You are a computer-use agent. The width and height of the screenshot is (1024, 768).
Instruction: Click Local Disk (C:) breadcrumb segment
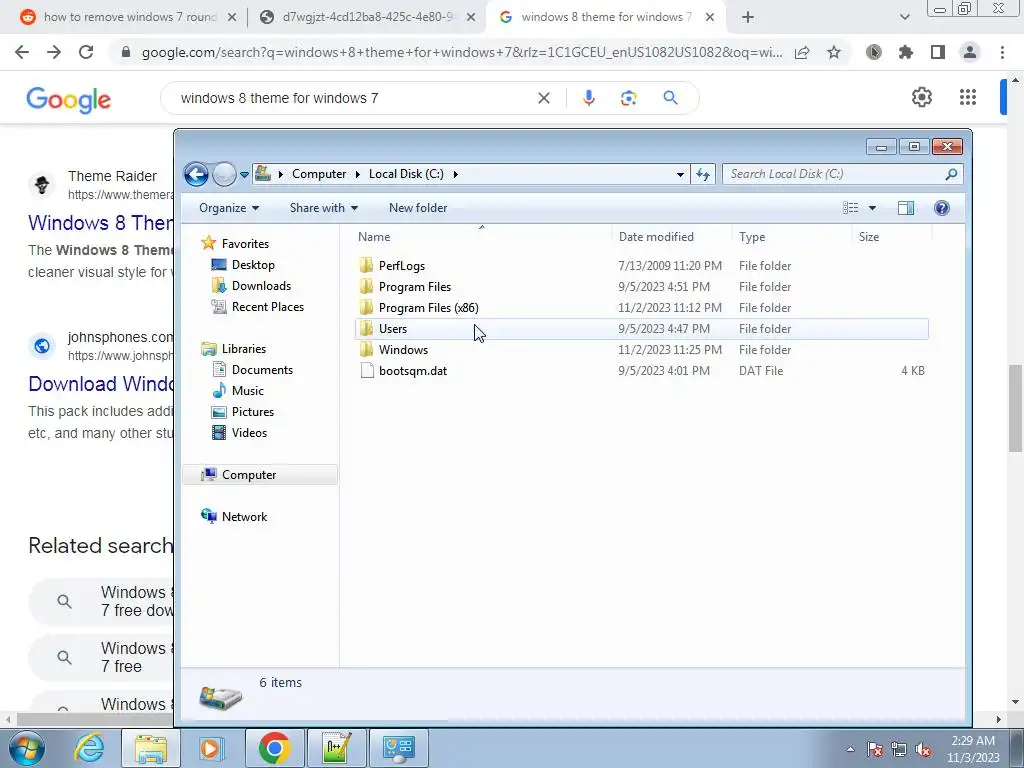[406, 174]
